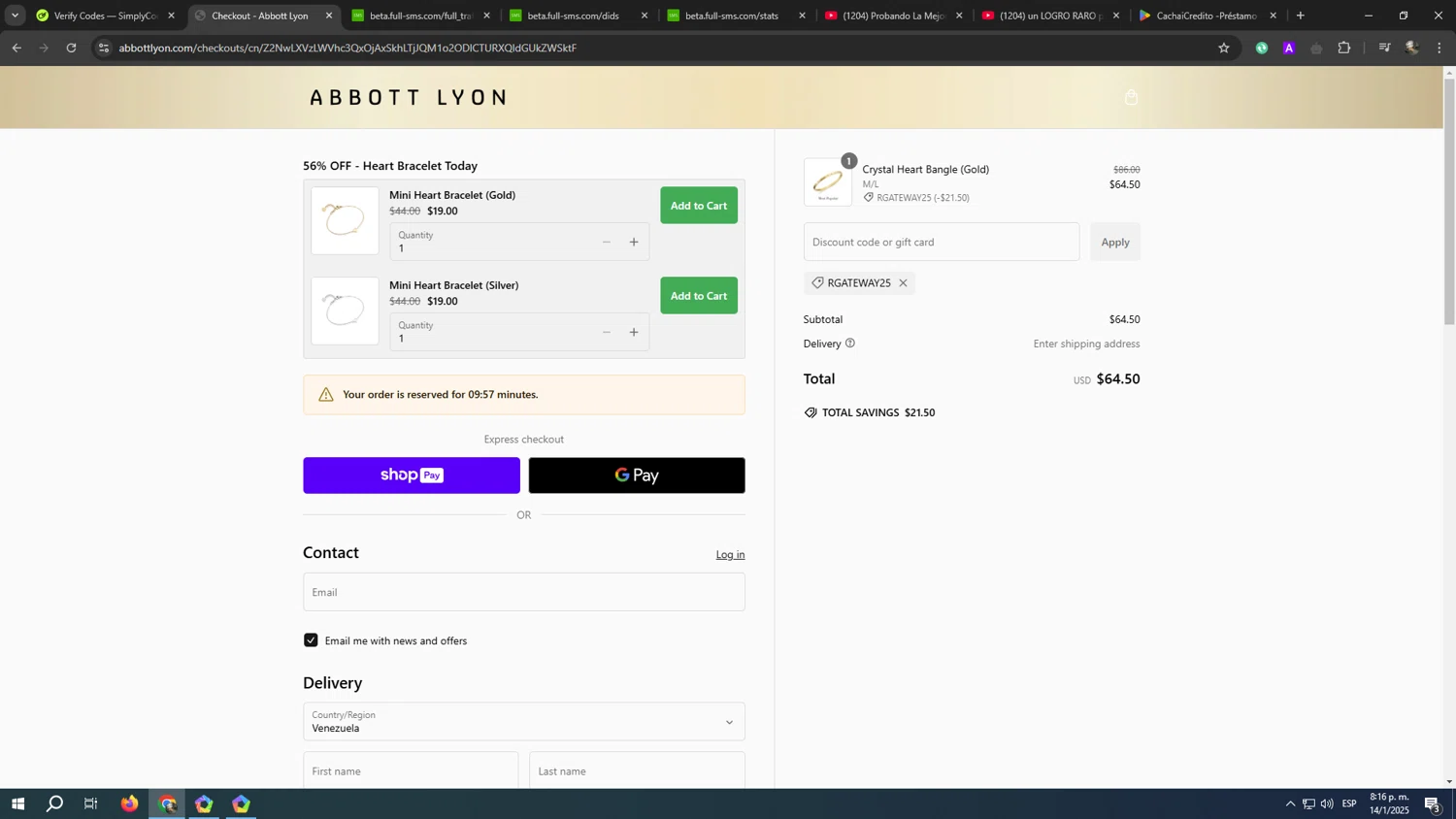This screenshot has height=819, width=1456.
Task: Bookmark this page with star icon
Action: pyautogui.click(x=1224, y=48)
